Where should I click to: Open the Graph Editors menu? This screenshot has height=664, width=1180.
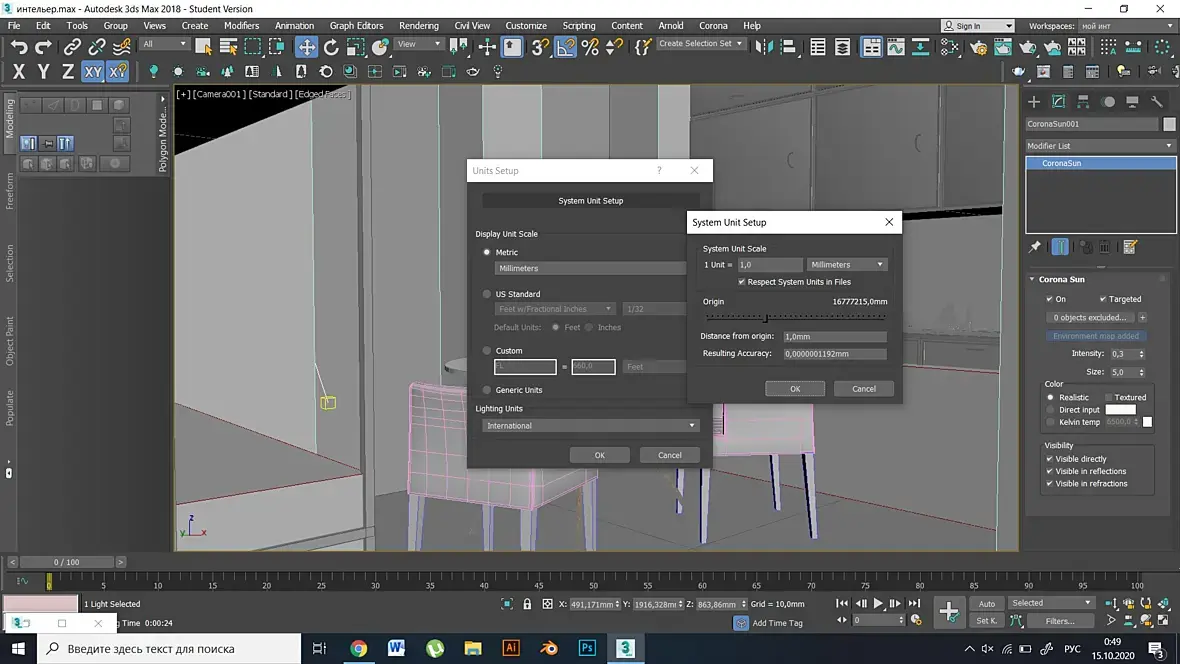[x=356, y=26]
